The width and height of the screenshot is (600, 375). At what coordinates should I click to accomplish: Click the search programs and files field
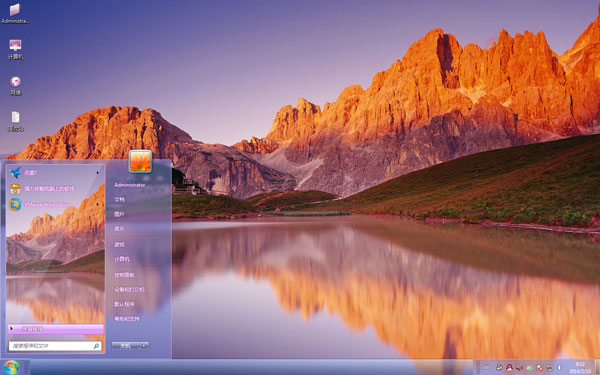click(x=55, y=346)
